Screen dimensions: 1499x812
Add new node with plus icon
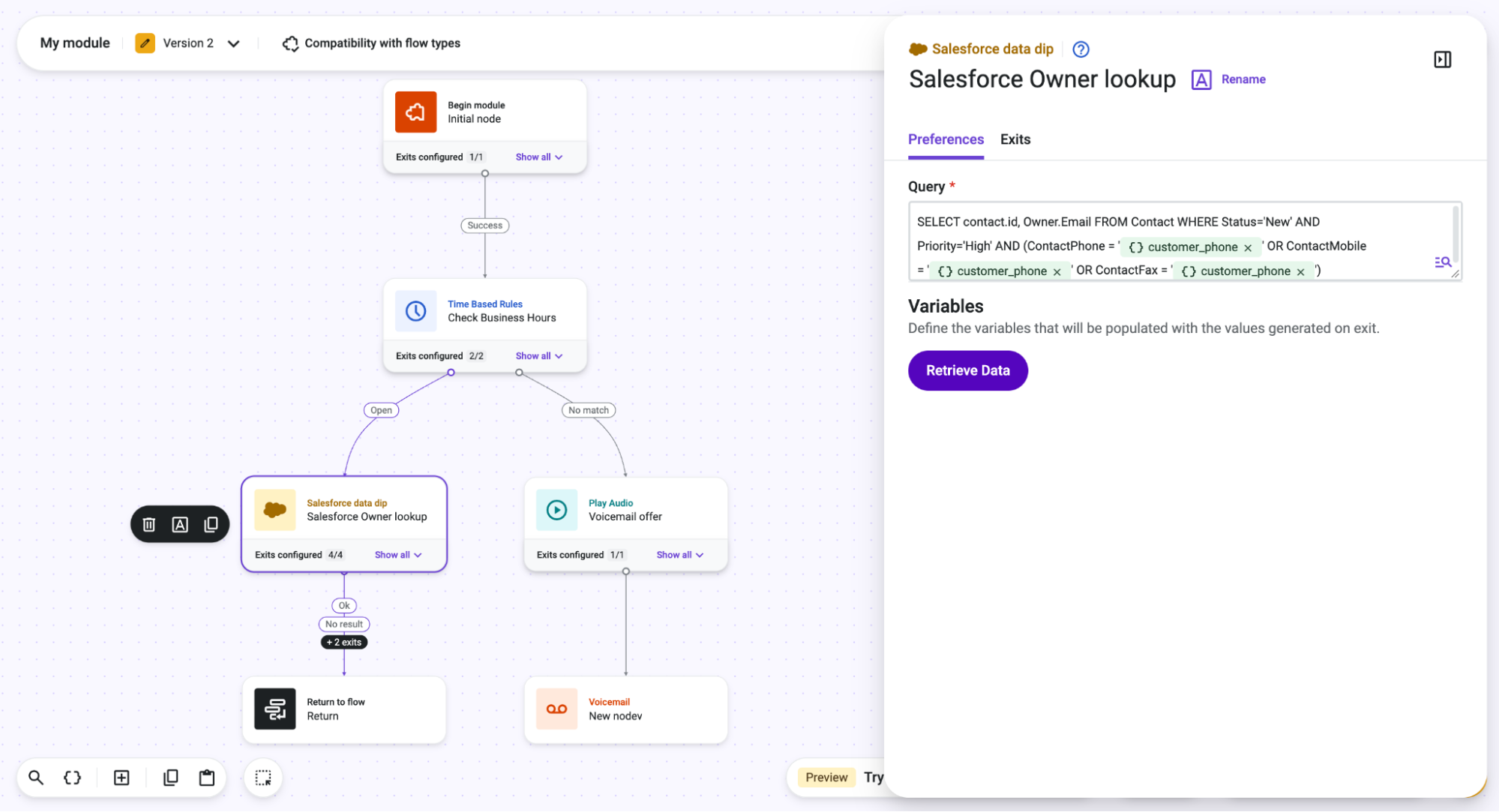pos(121,778)
